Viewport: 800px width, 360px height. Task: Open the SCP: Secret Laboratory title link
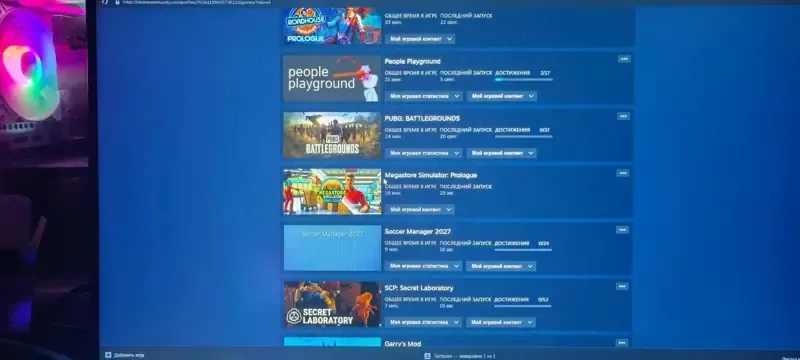(x=418, y=288)
